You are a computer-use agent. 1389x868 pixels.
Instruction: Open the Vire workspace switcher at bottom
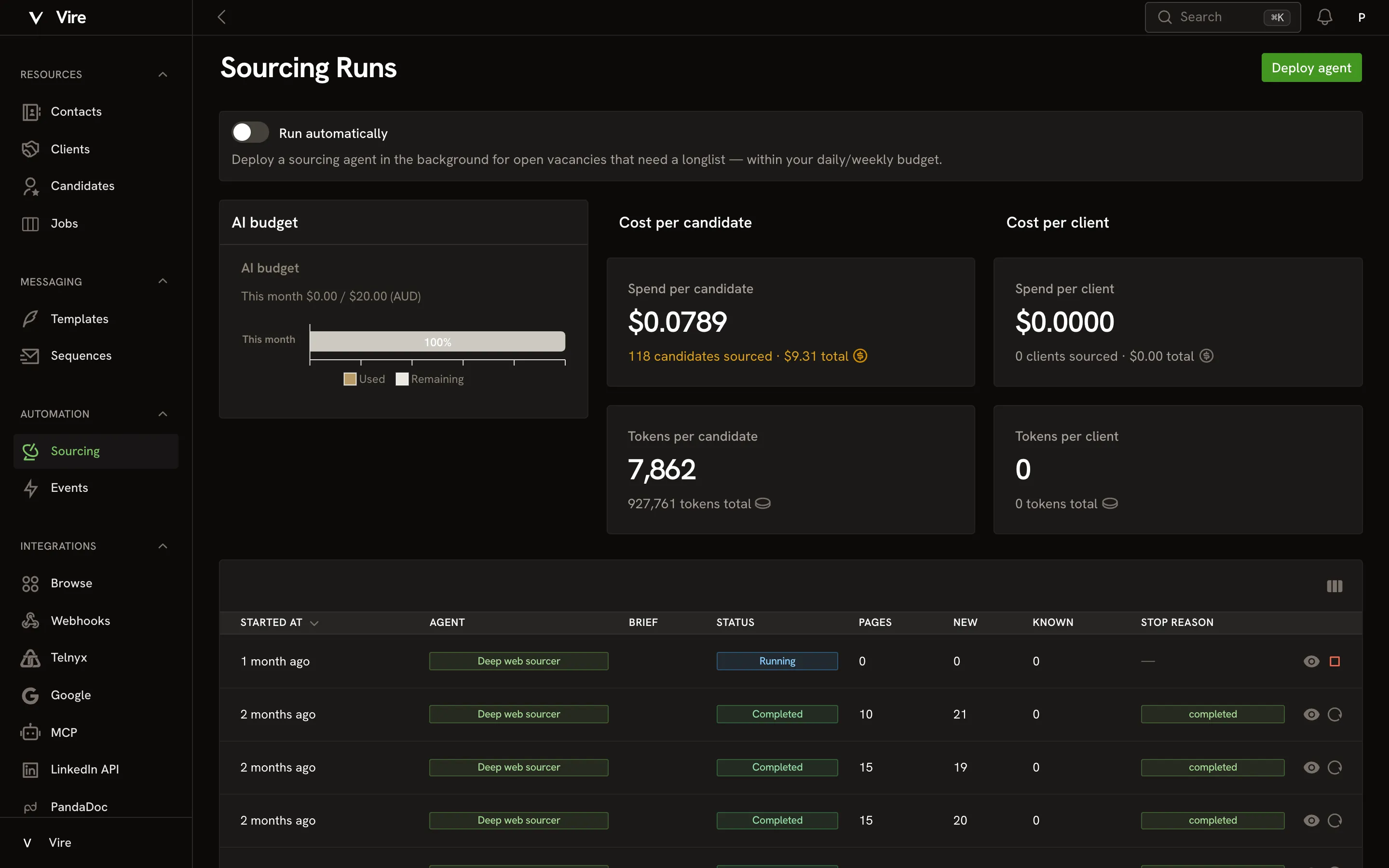[x=96, y=843]
